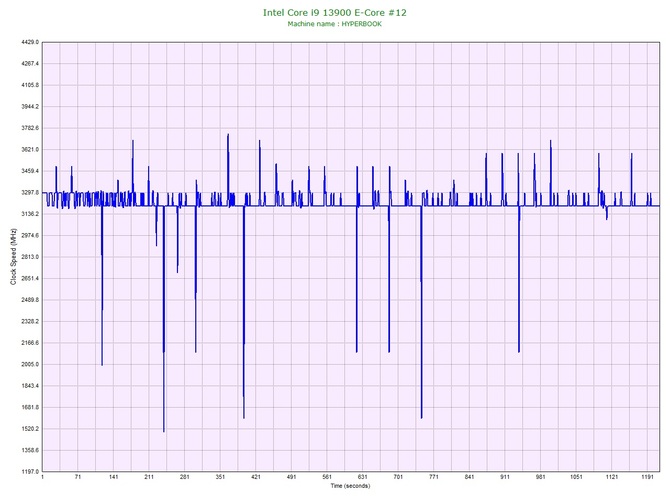The width and height of the screenshot is (670, 503).
Task: Click the 771 x-axis tick label
Action: (x=434, y=477)
